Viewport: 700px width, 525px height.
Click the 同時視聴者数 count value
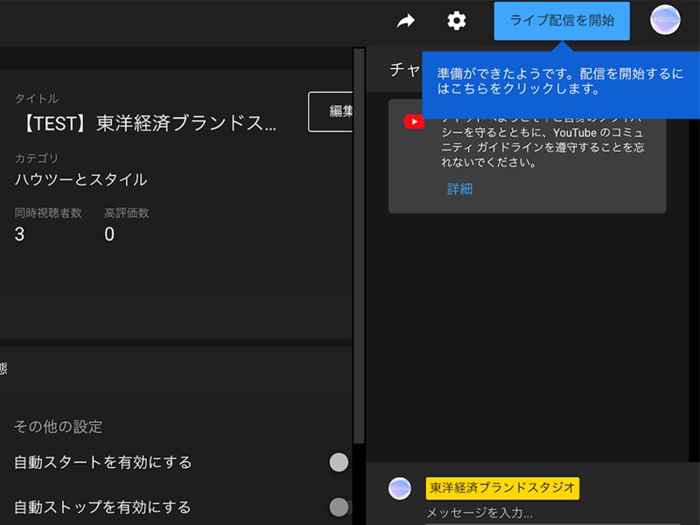coord(20,235)
